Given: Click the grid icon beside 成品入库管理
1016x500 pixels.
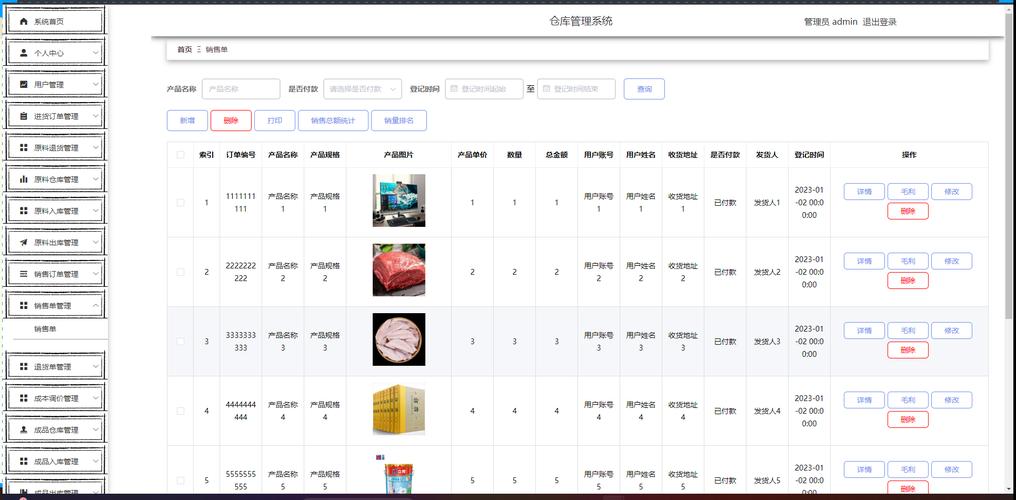Looking at the screenshot, I should (24, 461).
